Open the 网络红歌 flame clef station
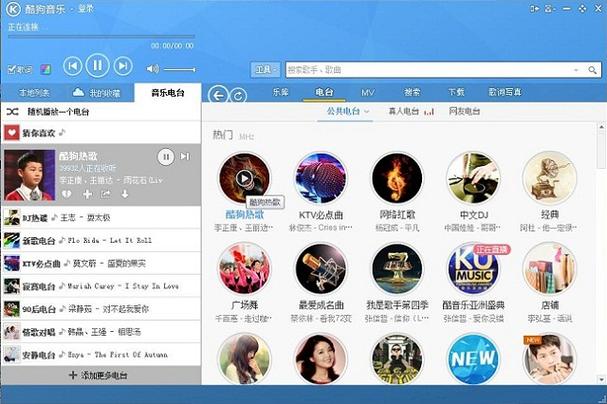 397,178
